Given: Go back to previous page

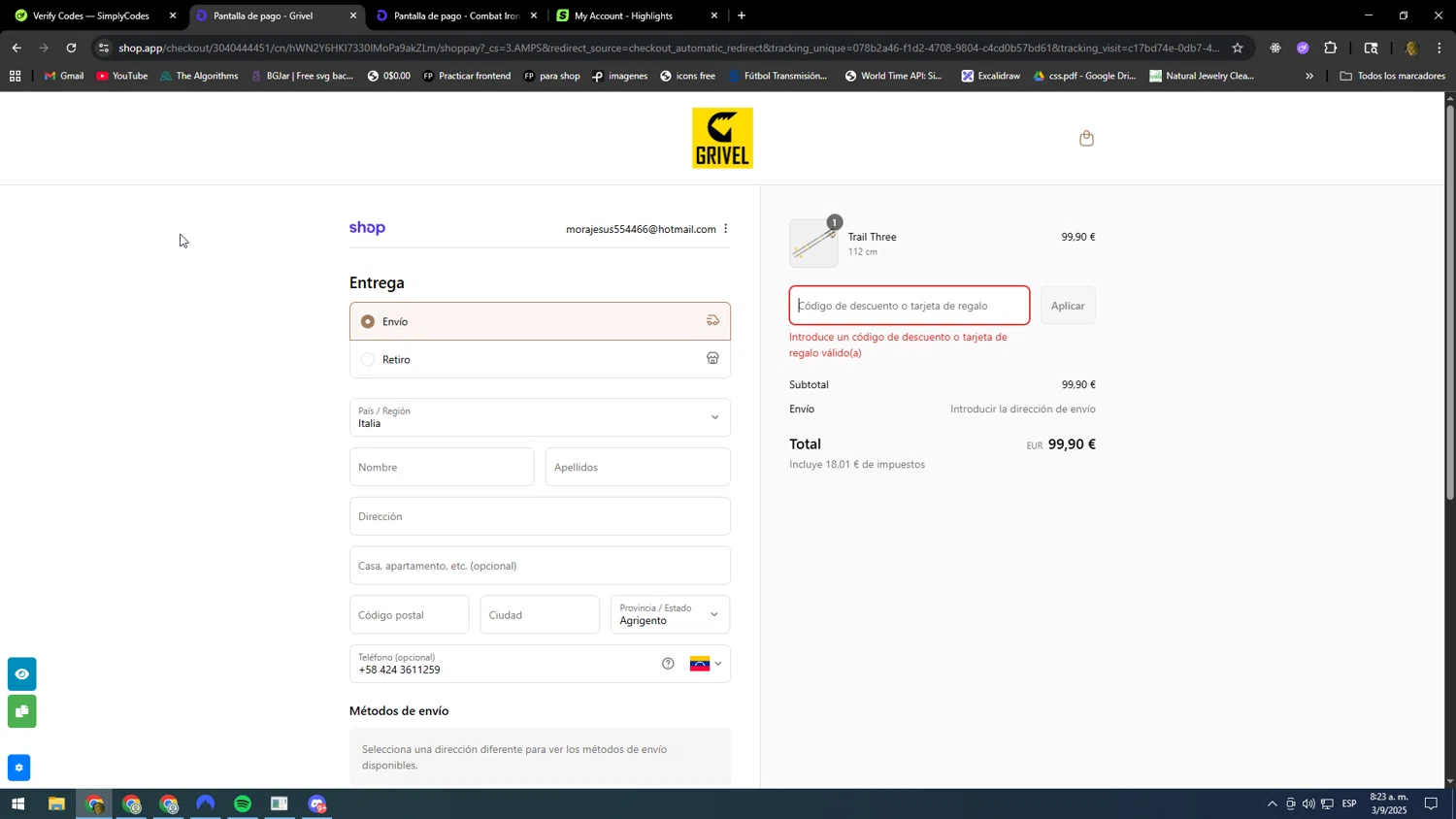Looking at the screenshot, I should coord(17,48).
